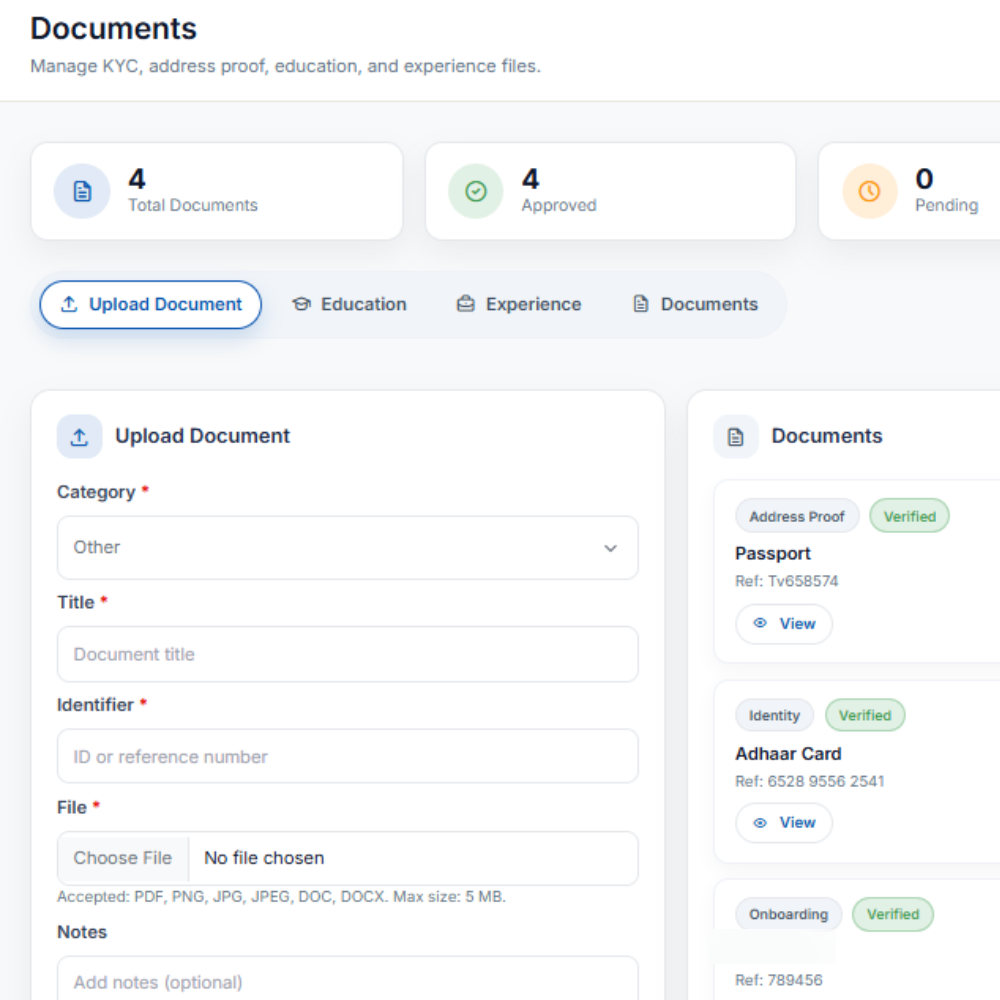Focus the Document title input field
The image size is (1000, 1000).
(347, 654)
